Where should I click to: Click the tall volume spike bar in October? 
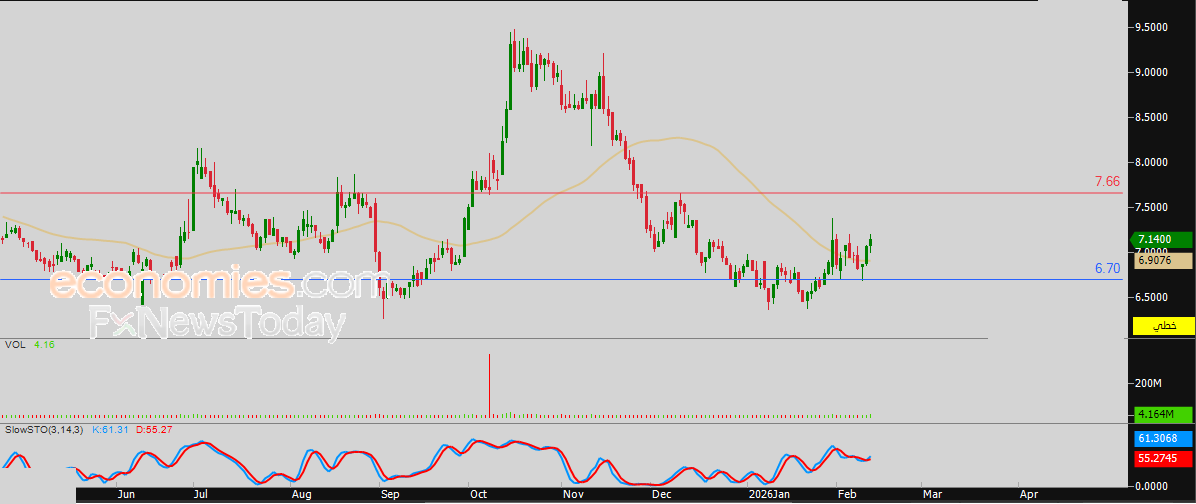pos(490,384)
